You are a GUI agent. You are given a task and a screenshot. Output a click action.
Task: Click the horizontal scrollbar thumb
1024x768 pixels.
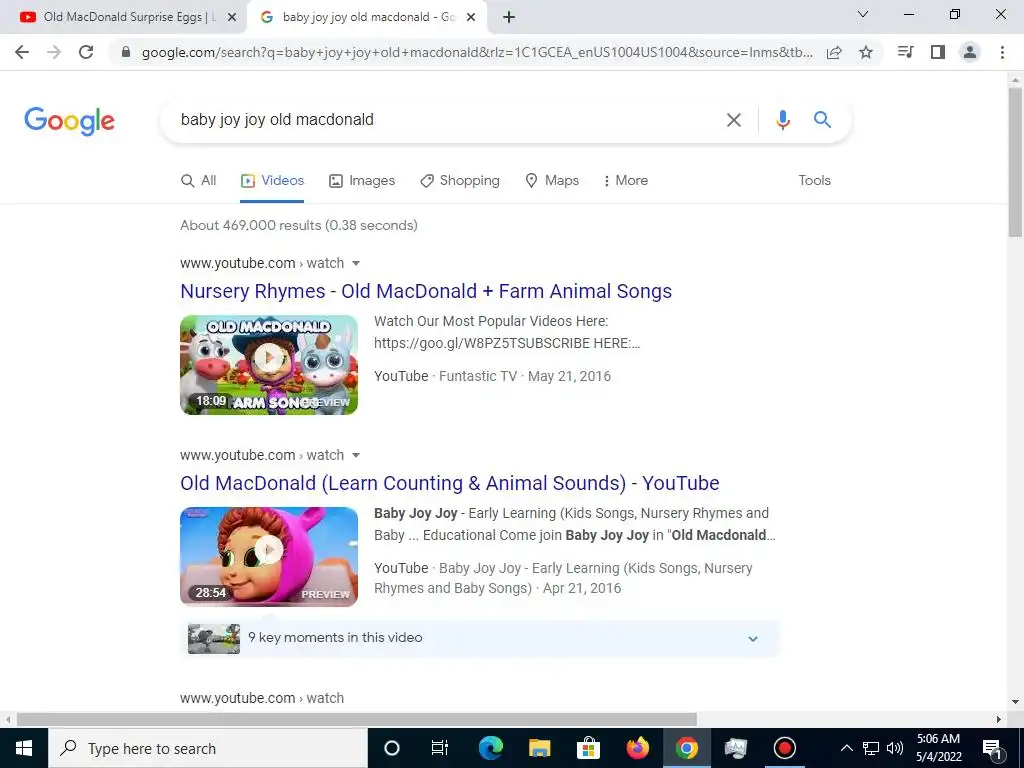(357, 719)
